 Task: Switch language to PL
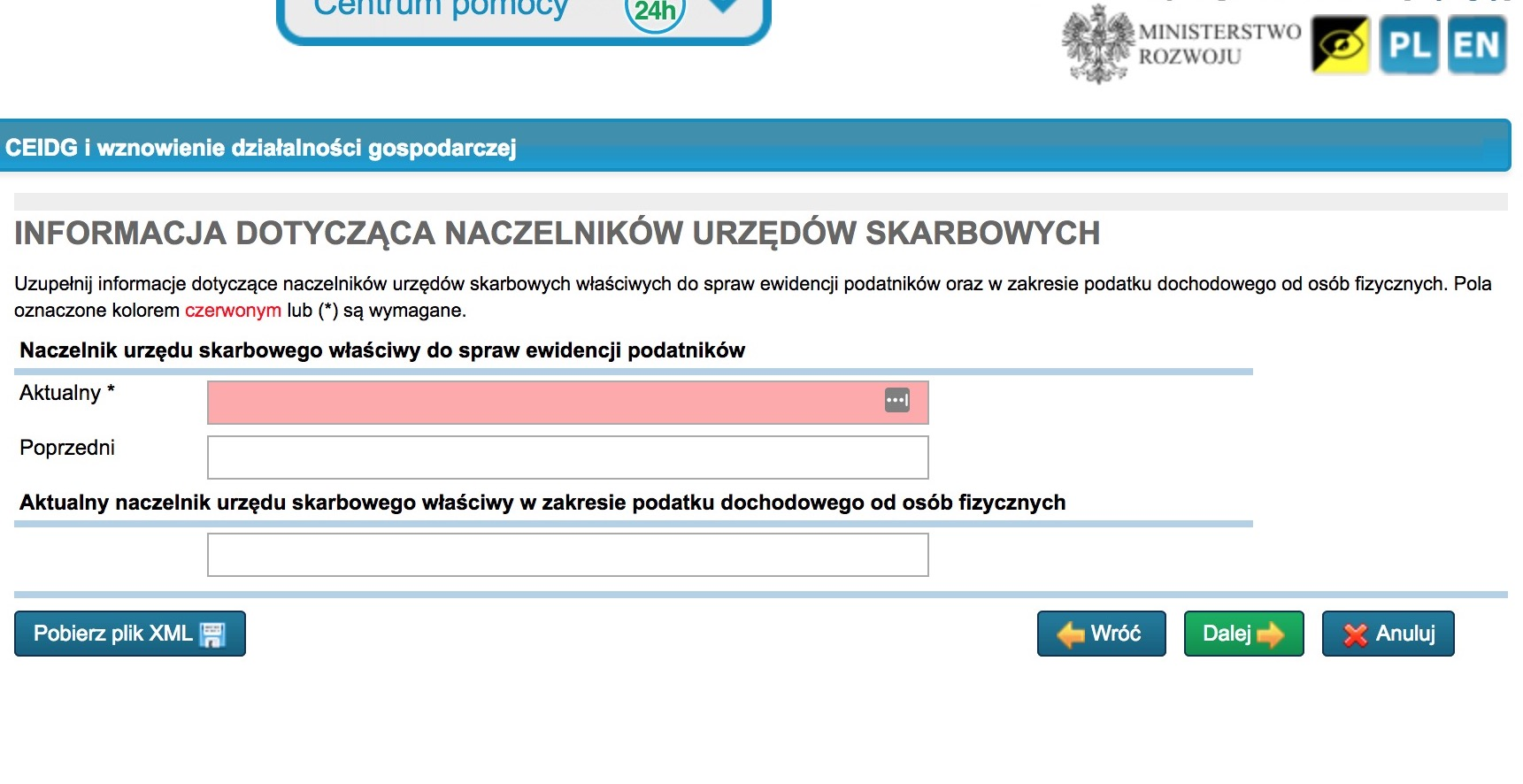point(1408,44)
